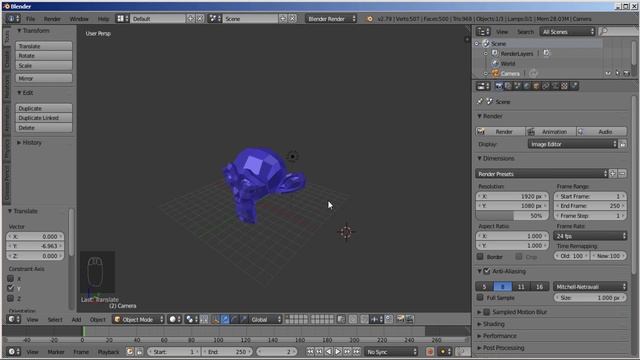This screenshot has height=360, width=640.
Task: Add a new scene with plus icon
Action: pos(282,19)
